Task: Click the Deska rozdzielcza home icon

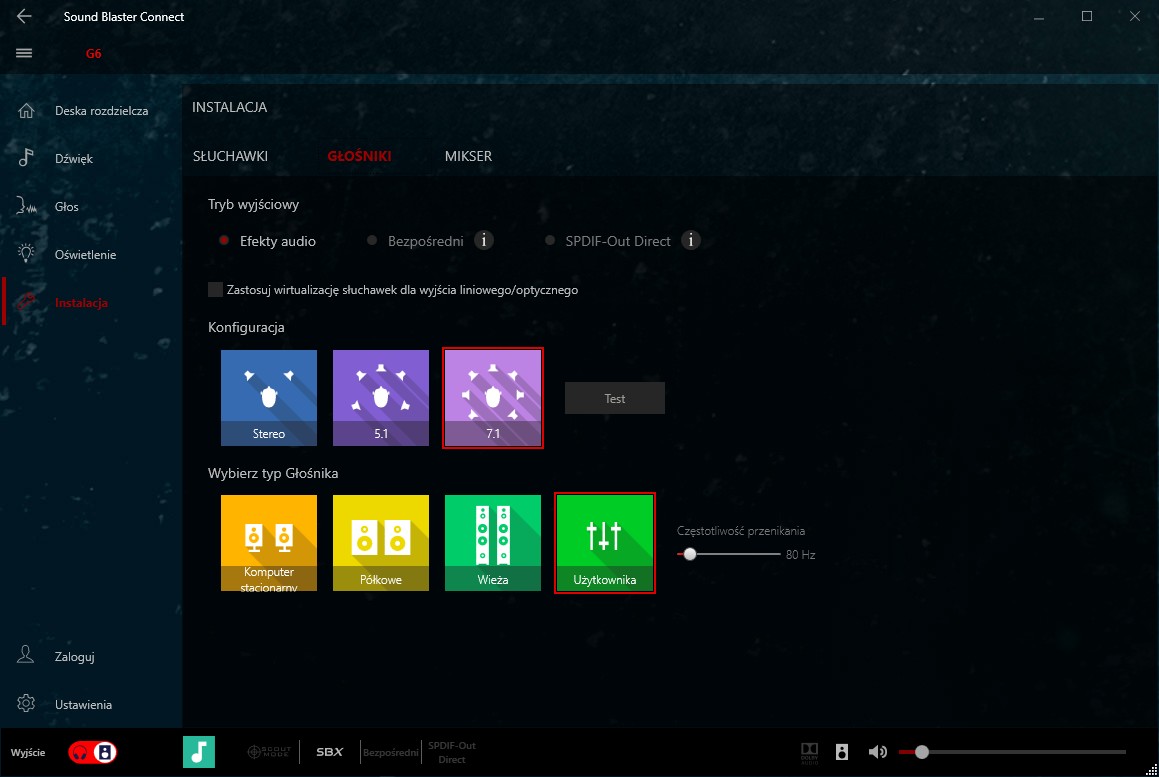Action: pos(26,111)
